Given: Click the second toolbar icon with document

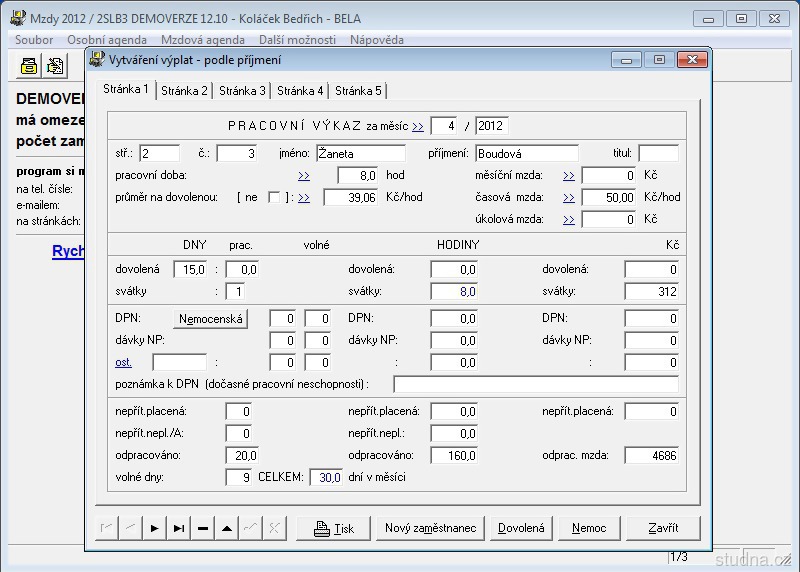Looking at the screenshot, I should 55,66.
